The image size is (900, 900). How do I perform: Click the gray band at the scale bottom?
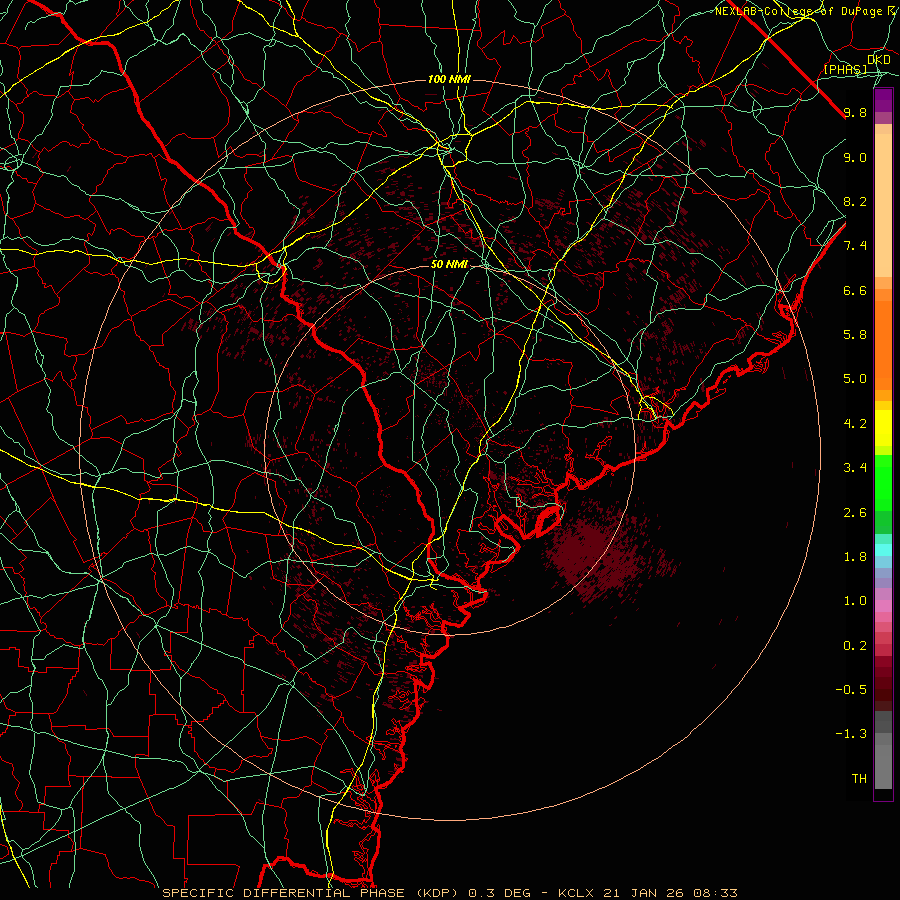click(883, 751)
